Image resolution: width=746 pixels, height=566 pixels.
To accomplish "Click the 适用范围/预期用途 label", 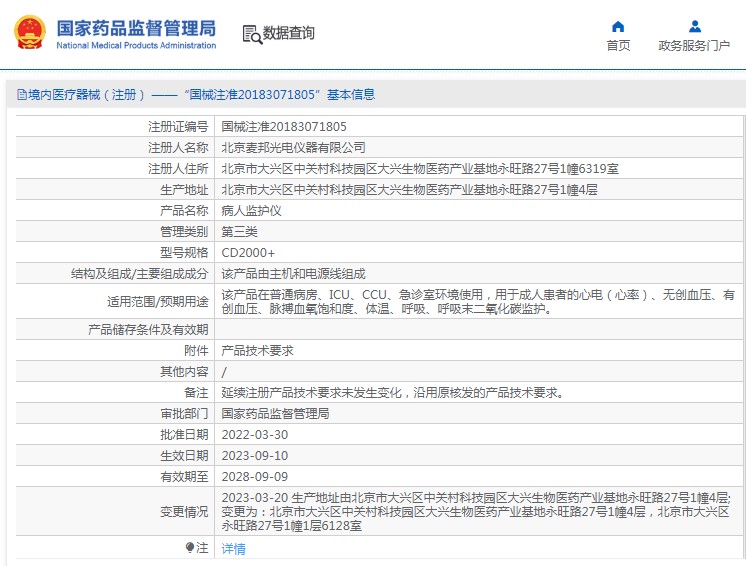I will click(x=157, y=302).
